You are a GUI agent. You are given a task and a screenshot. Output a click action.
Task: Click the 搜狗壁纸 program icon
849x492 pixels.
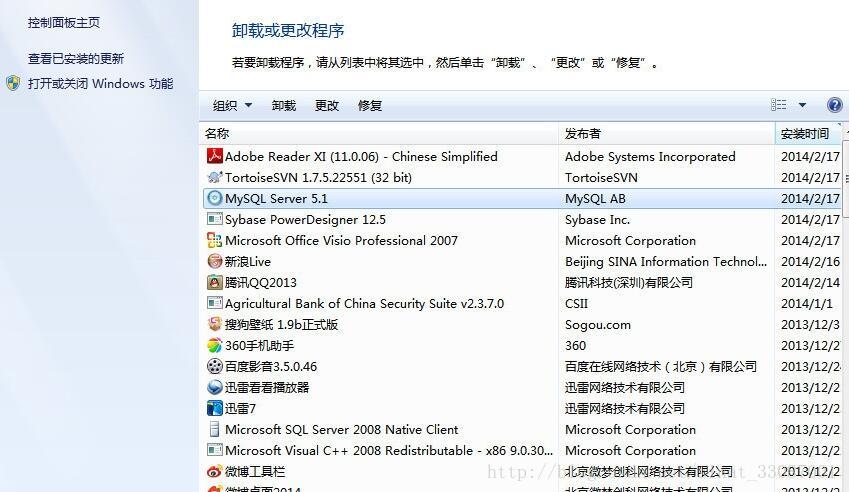pos(214,324)
